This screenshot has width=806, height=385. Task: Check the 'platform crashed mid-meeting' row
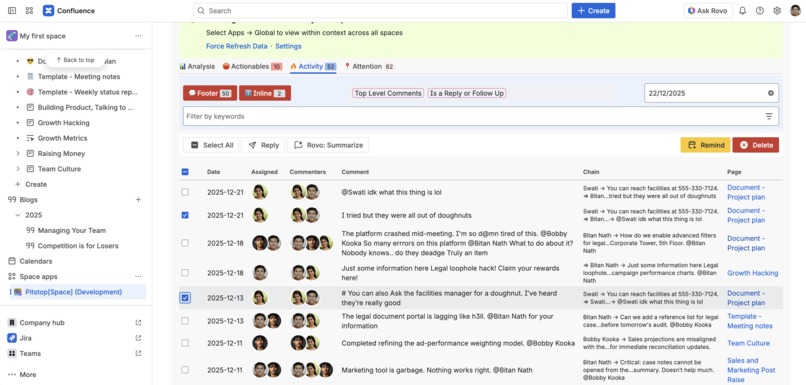185,243
